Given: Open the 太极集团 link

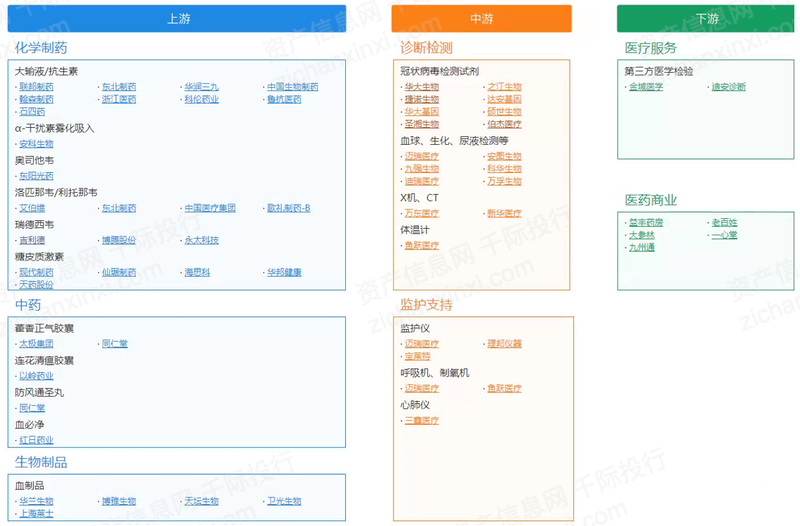Looking at the screenshot, I should [x=36, y=344].
